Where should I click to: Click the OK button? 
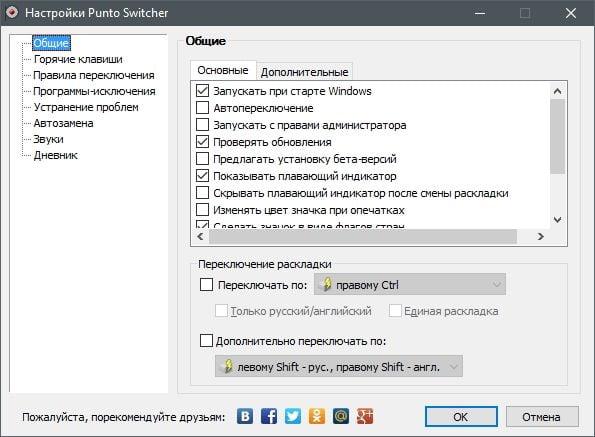(461, 417)
